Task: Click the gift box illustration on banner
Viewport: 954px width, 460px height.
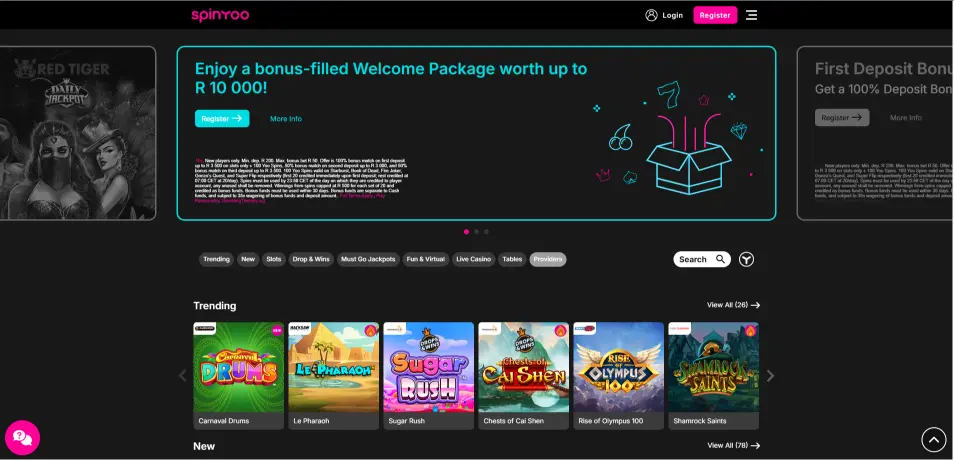Action: click(x=688, y=153)
